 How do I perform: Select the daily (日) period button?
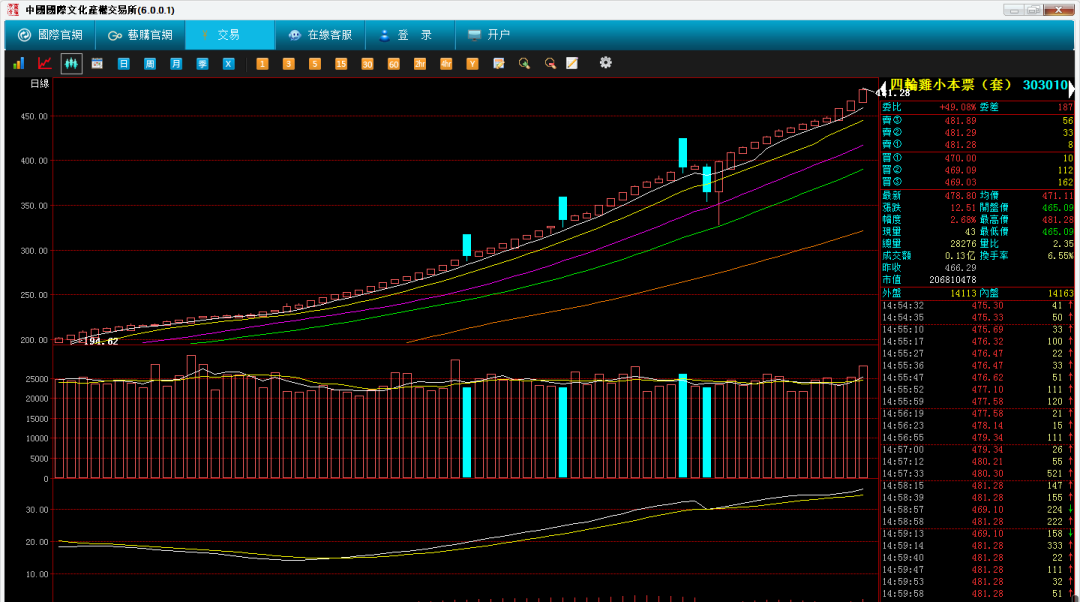pyautogui.click(x=123, y=63)
